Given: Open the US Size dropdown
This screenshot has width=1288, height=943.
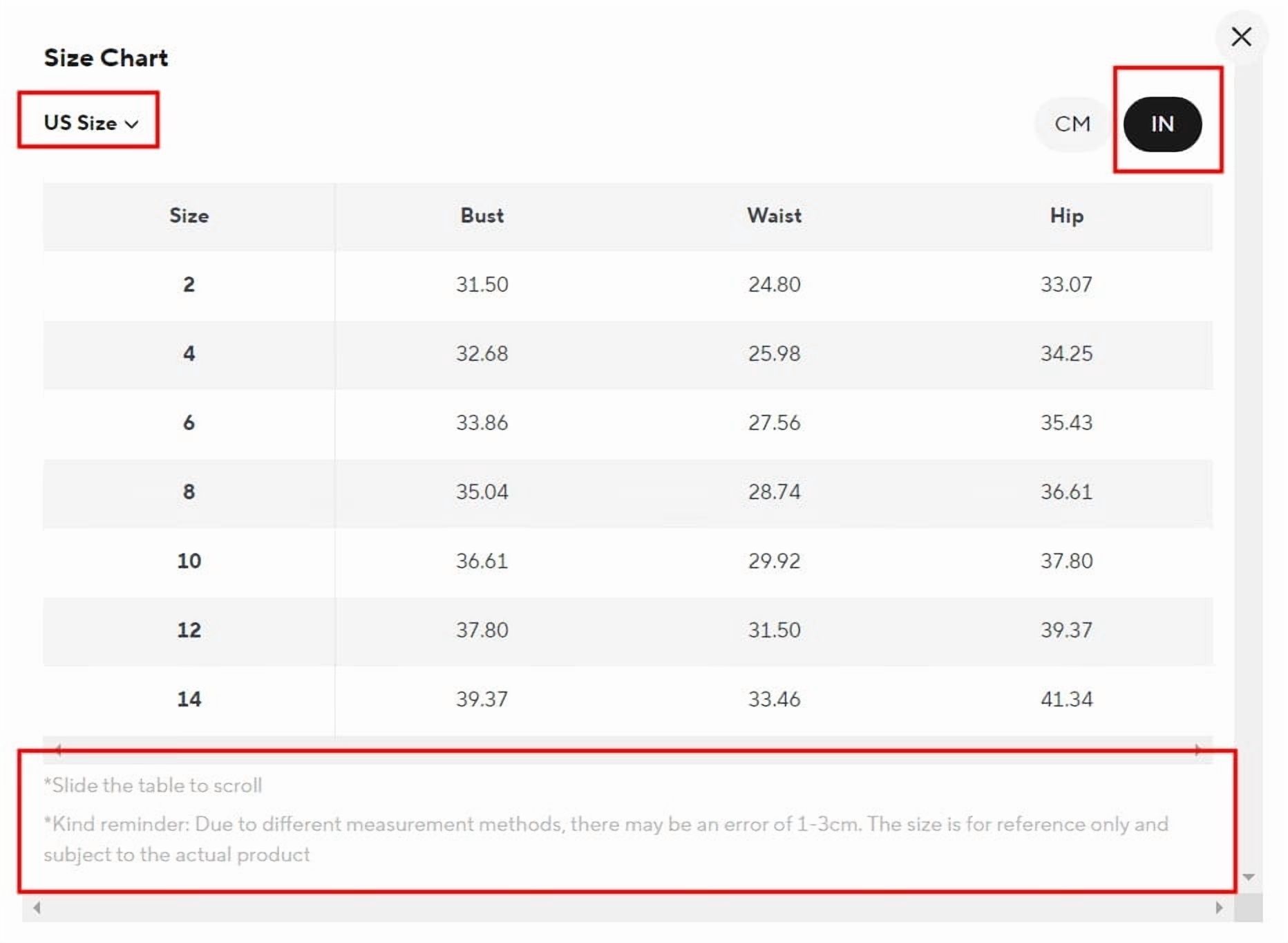Looking at the screenshot, I should point(91,122).
